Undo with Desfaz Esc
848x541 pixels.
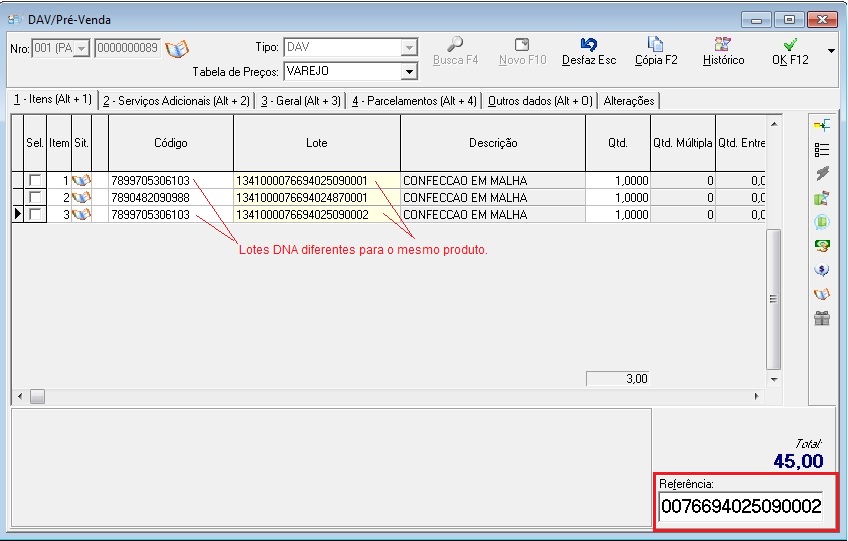(588, 44)
